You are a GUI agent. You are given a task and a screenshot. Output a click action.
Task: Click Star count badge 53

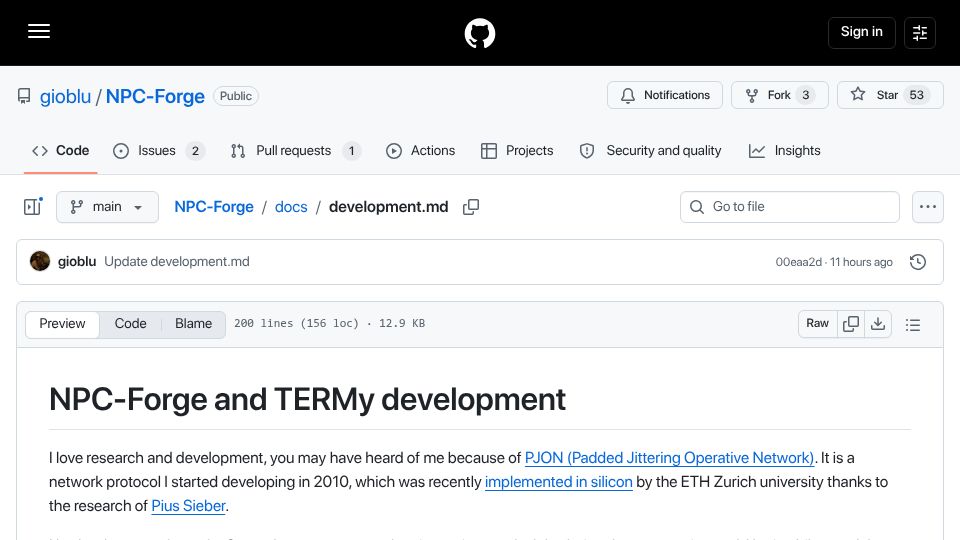tap(917, 95)
